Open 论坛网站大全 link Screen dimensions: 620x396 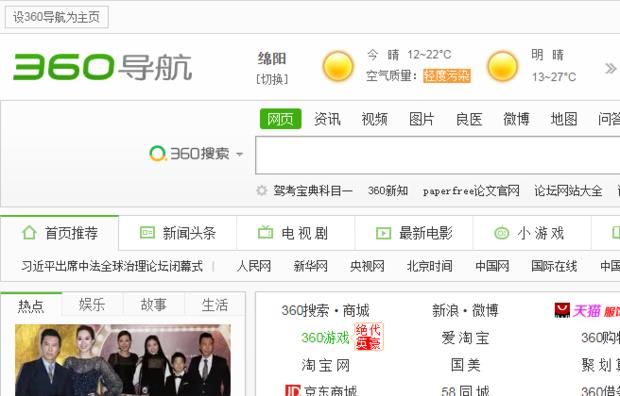point(568,191)
